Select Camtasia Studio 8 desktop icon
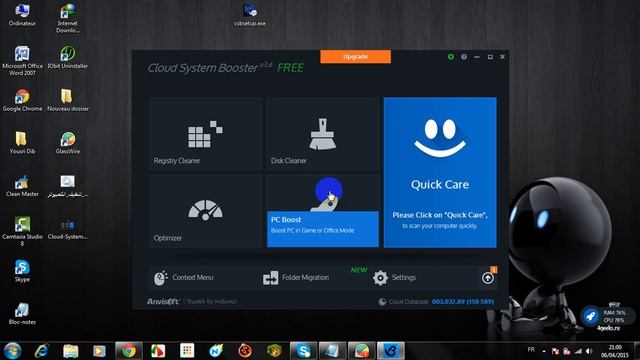Image resolution: width=640 pixels, height=360 pixels. (x=22, y=231)
